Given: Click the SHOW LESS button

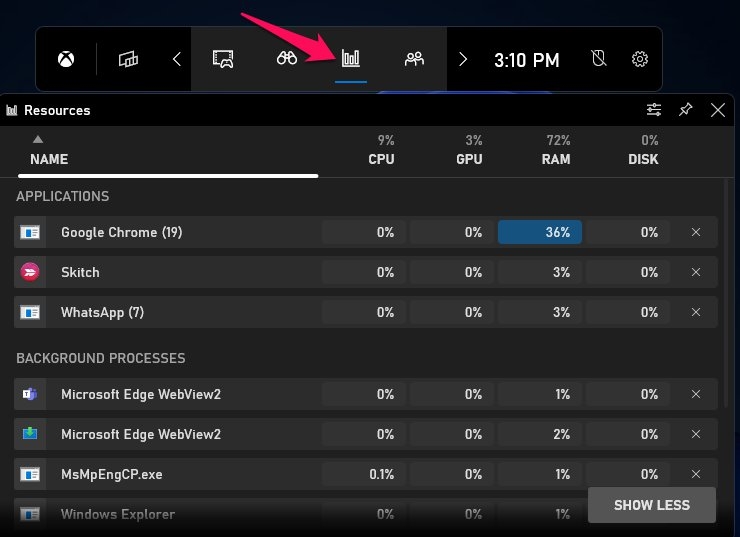Looking at the screenshot, I should (x=652, y=505).
